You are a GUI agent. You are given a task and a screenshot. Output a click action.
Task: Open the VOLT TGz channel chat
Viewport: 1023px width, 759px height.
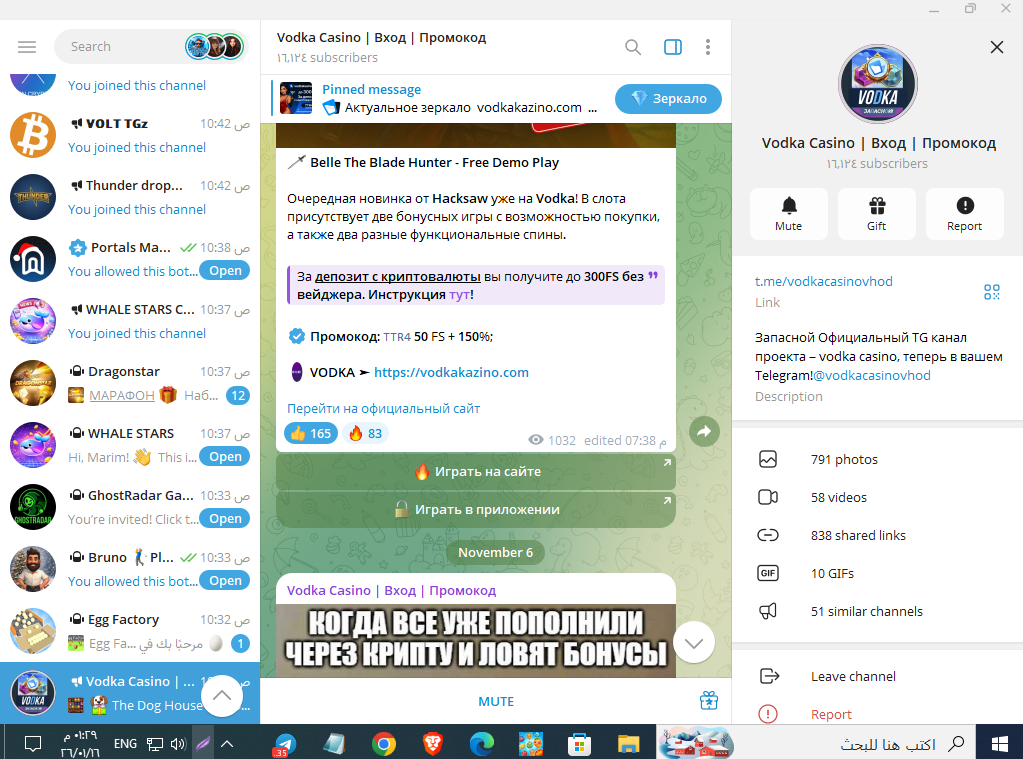click(x=130, y=135)
